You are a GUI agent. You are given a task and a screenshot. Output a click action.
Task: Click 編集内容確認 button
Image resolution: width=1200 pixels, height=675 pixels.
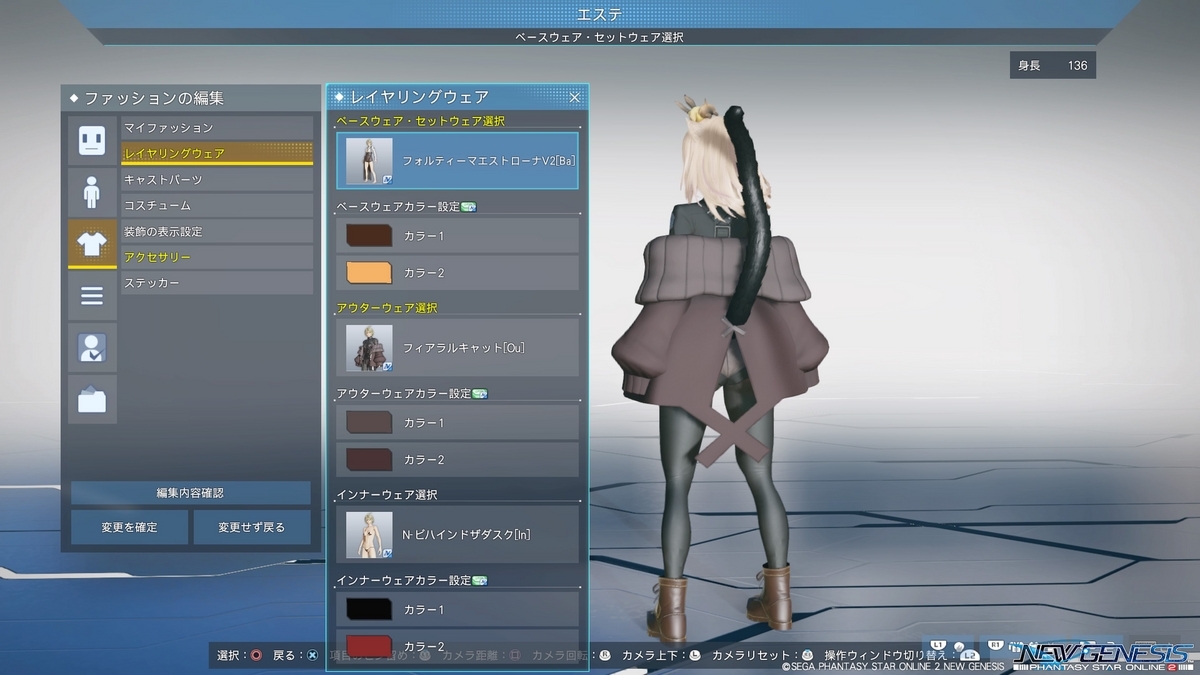190,493
